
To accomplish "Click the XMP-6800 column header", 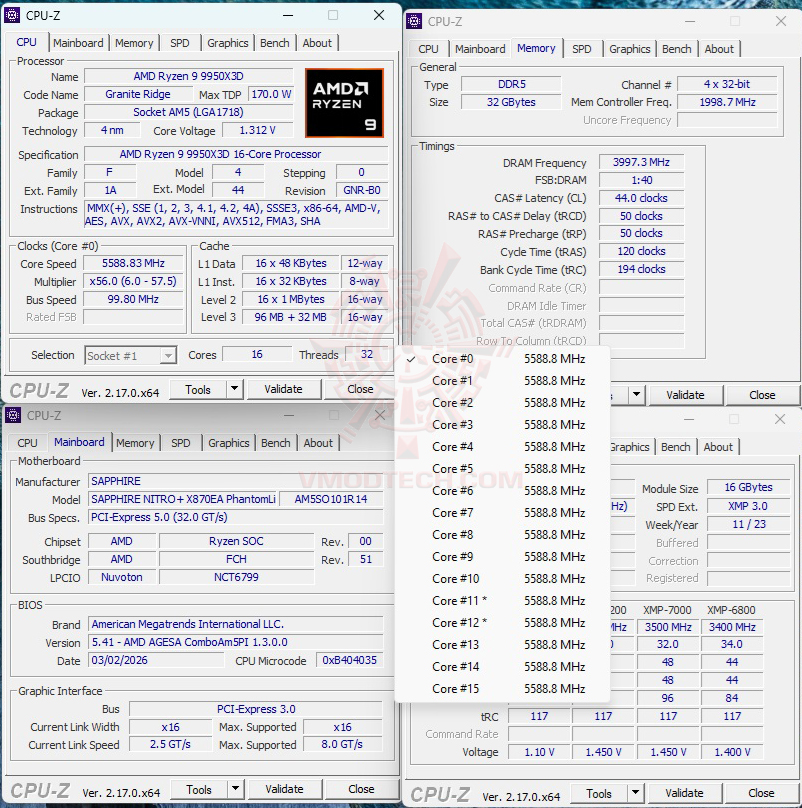I will click(731, 610).
